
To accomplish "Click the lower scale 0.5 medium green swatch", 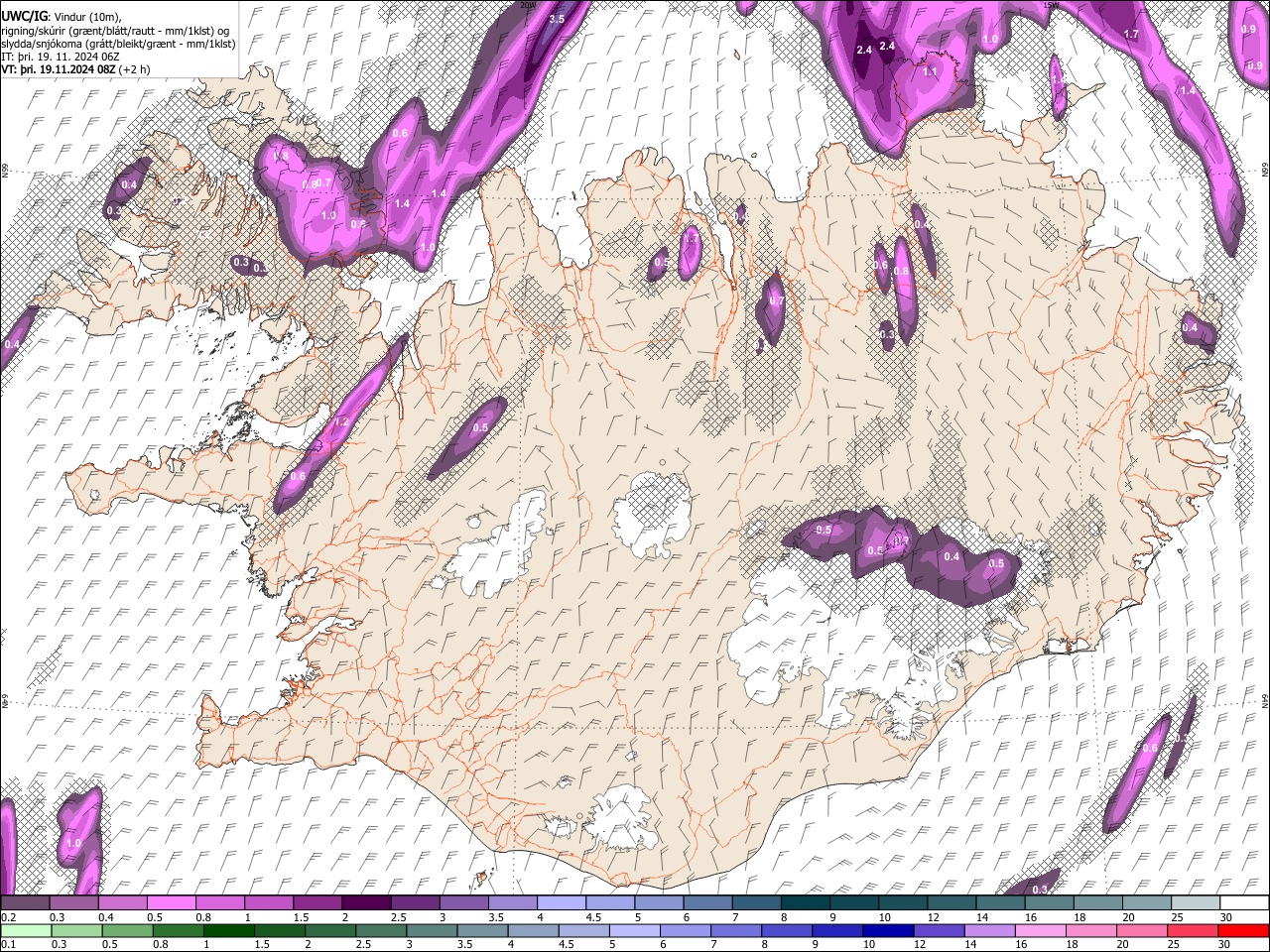I will pyautogui.click(x=128, y=930).
